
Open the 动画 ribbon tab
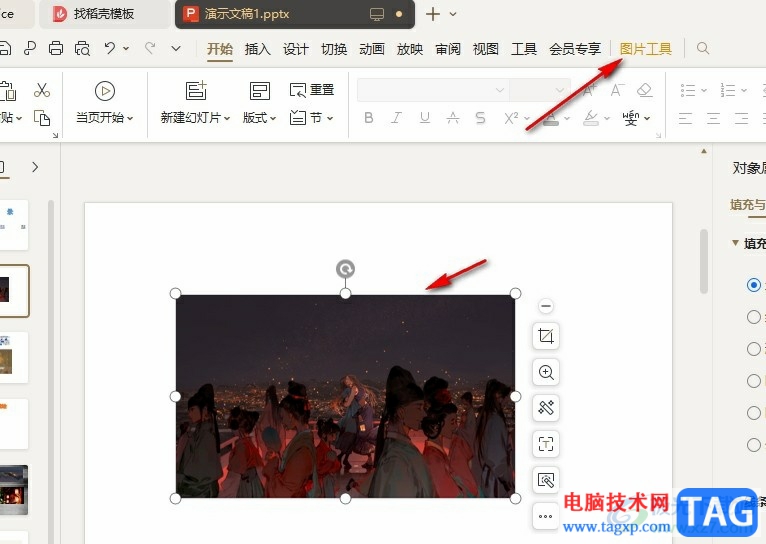pyautogui.click(x=372, y=49)
